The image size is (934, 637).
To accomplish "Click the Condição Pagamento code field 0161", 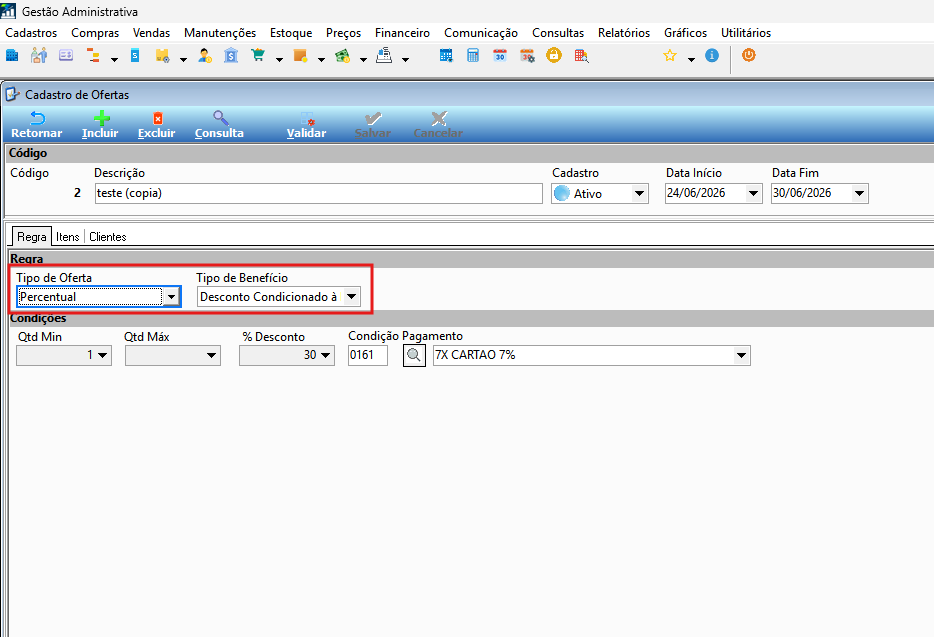I will tap(368, 356).
